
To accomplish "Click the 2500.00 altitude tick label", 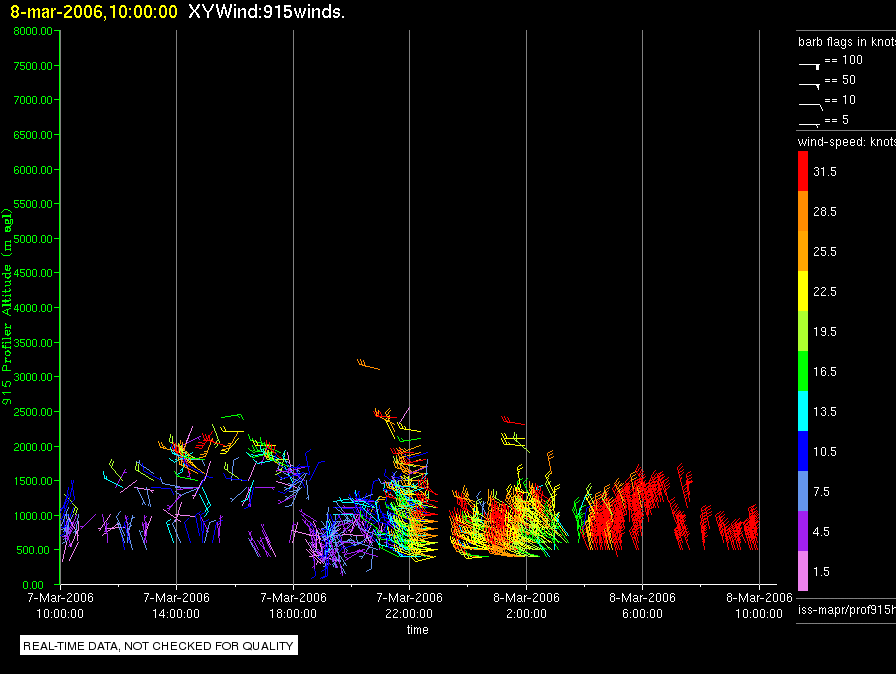I will click(x=33, y=412).
